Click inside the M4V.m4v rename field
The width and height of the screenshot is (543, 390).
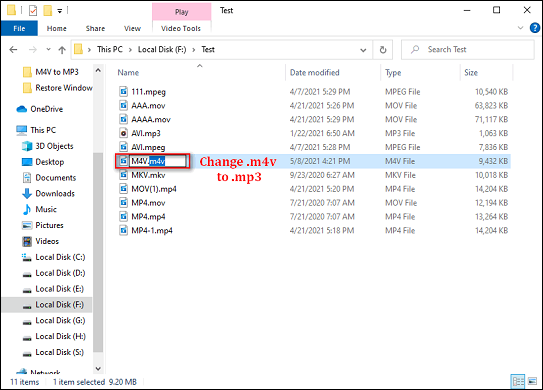pyautogui.click(x=159, y=161)
